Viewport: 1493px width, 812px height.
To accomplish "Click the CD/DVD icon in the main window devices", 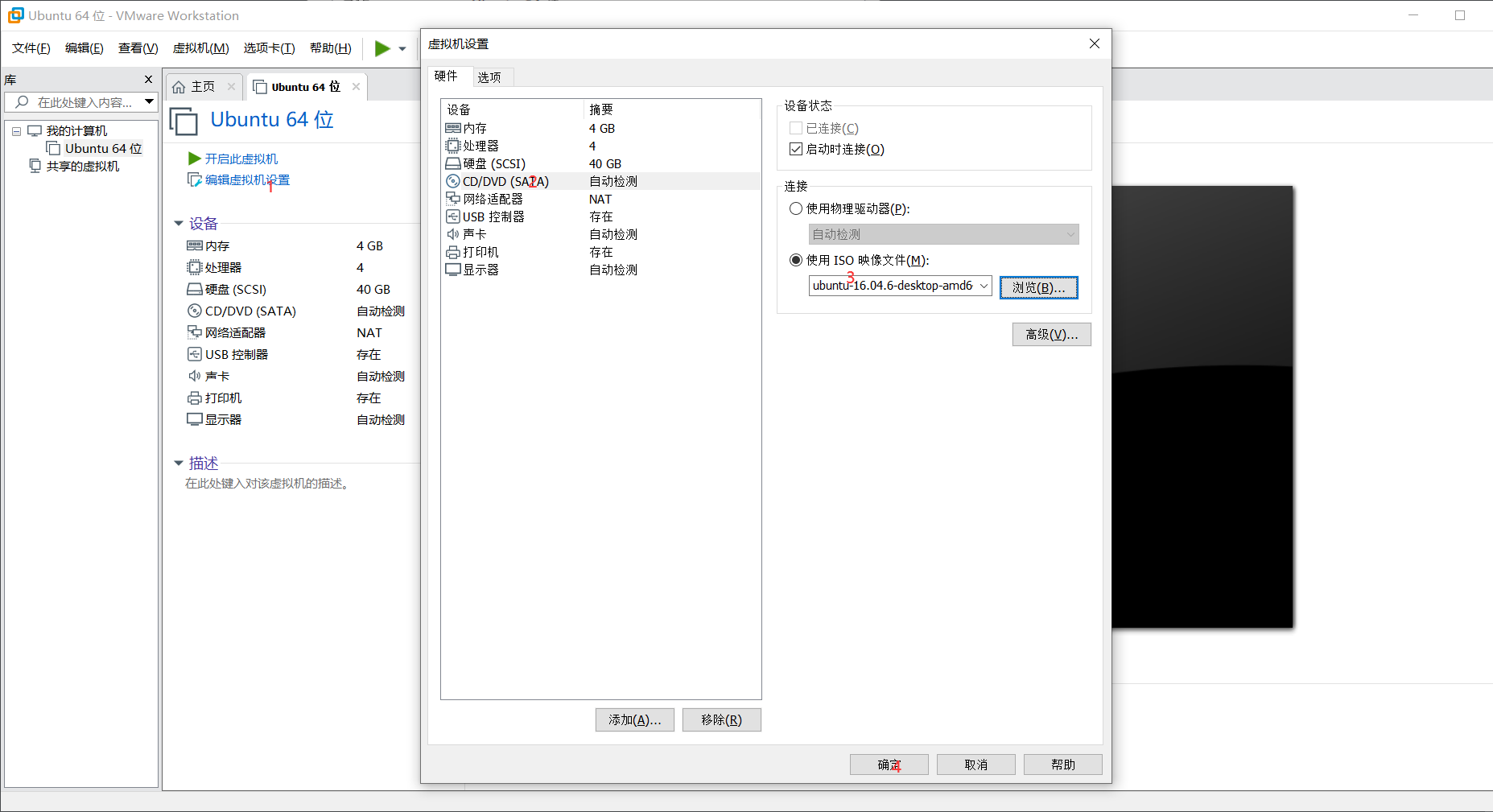I will coord(195,311).
